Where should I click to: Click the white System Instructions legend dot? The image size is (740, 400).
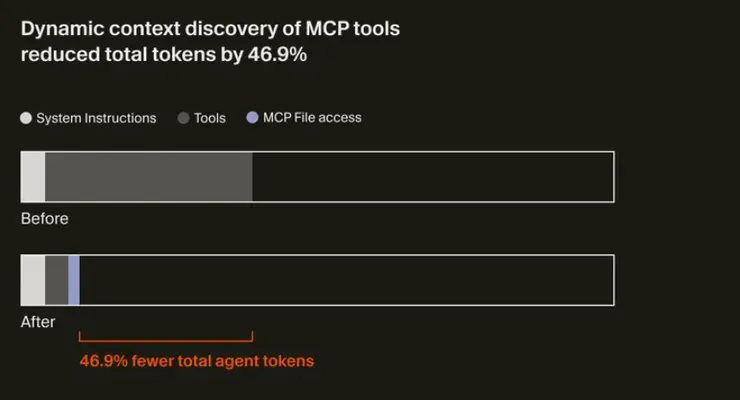click(x=26, y=118)
